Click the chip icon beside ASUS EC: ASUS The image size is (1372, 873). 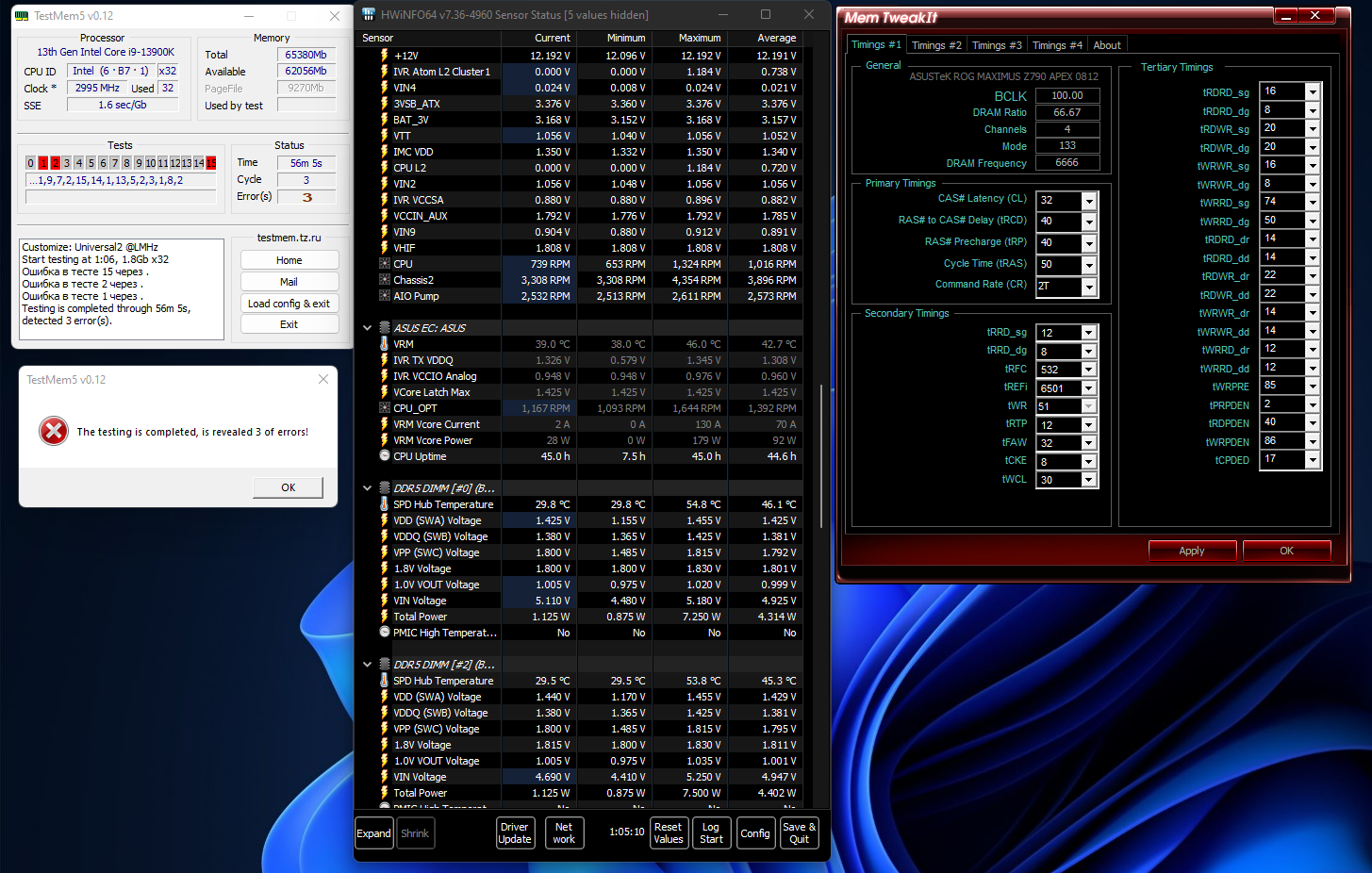coord(385,328)
